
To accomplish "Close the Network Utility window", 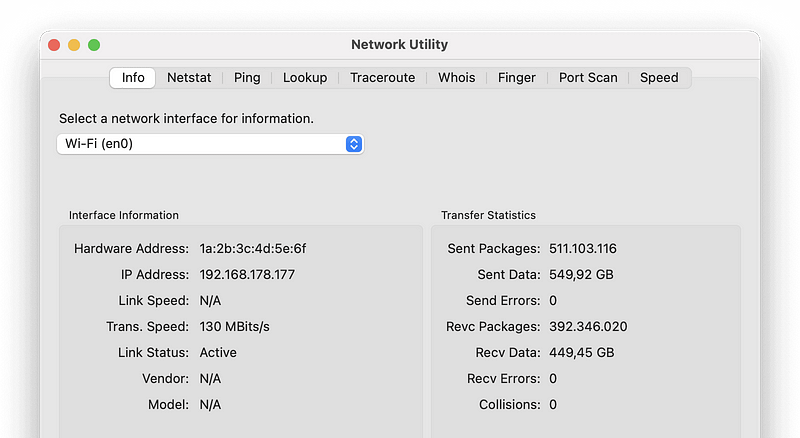I will 54,45.
